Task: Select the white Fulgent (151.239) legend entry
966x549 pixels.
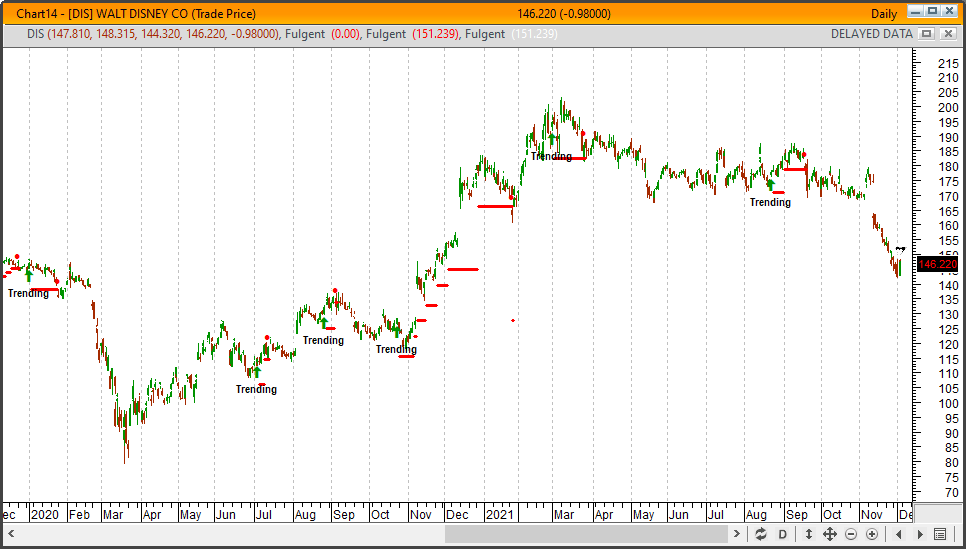Action: pyautogui.click(x=511, y=34)
